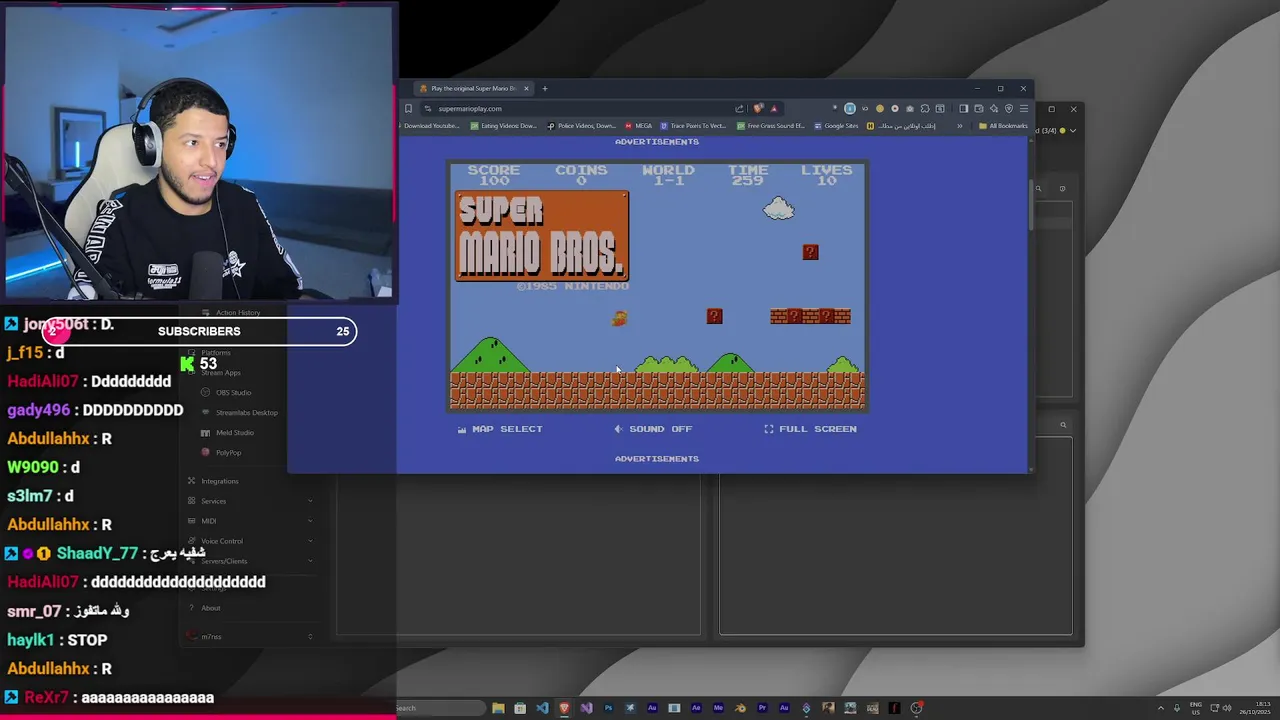Expand the Services section chevron

click(310, 501)
